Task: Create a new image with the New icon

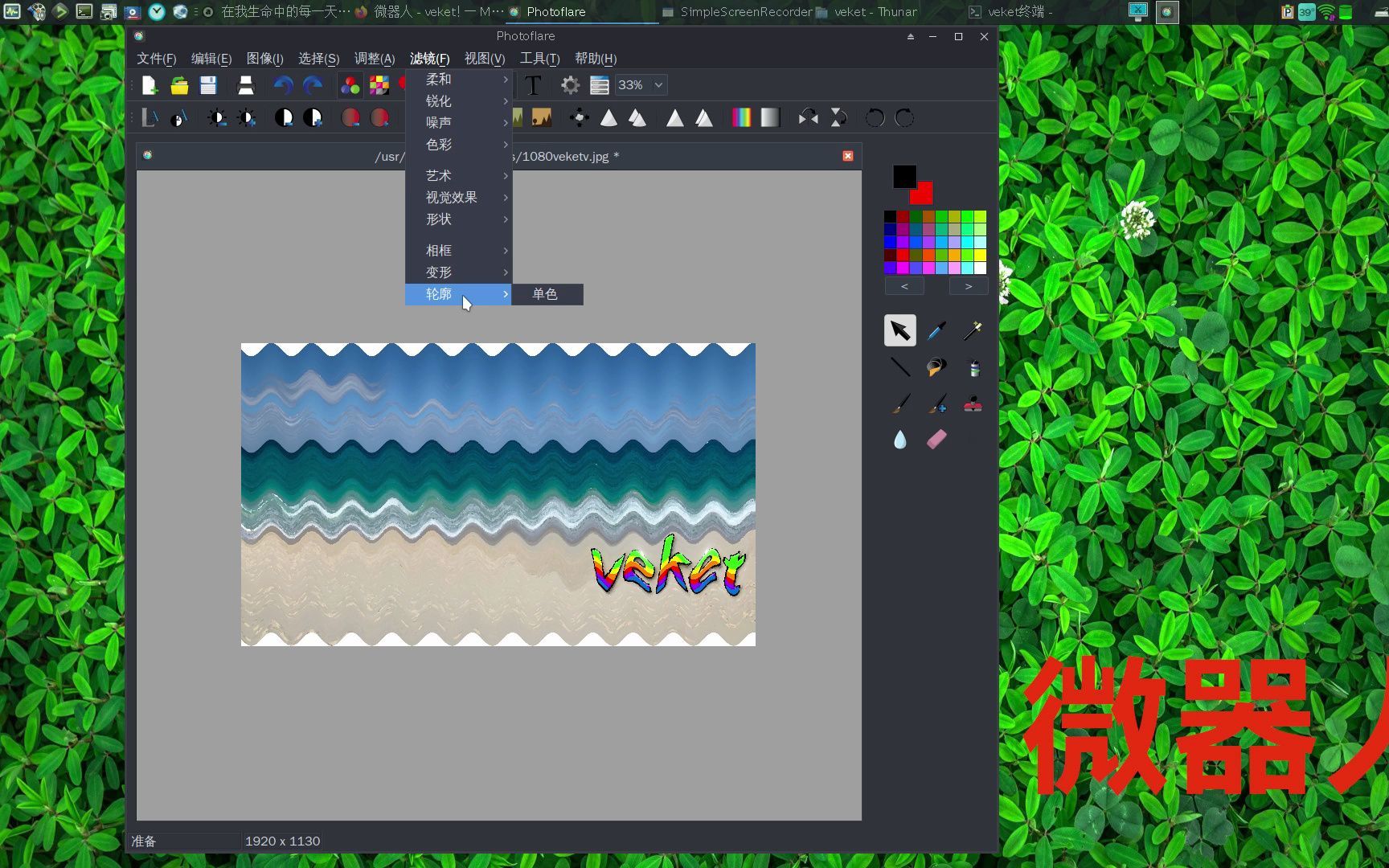Action: coord(150,85)
